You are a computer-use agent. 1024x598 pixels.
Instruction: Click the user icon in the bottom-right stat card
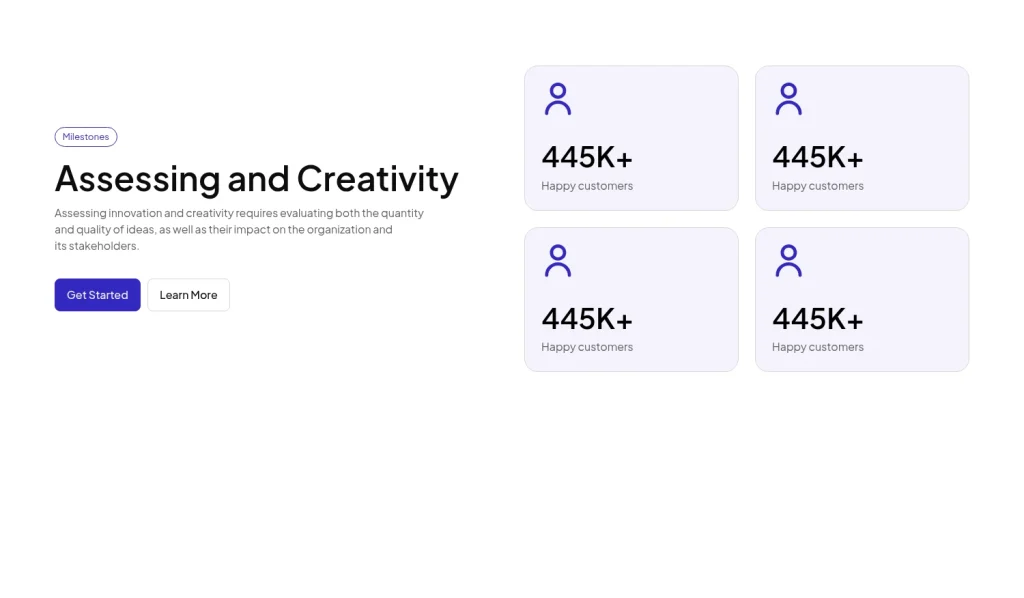click(788, 260)
